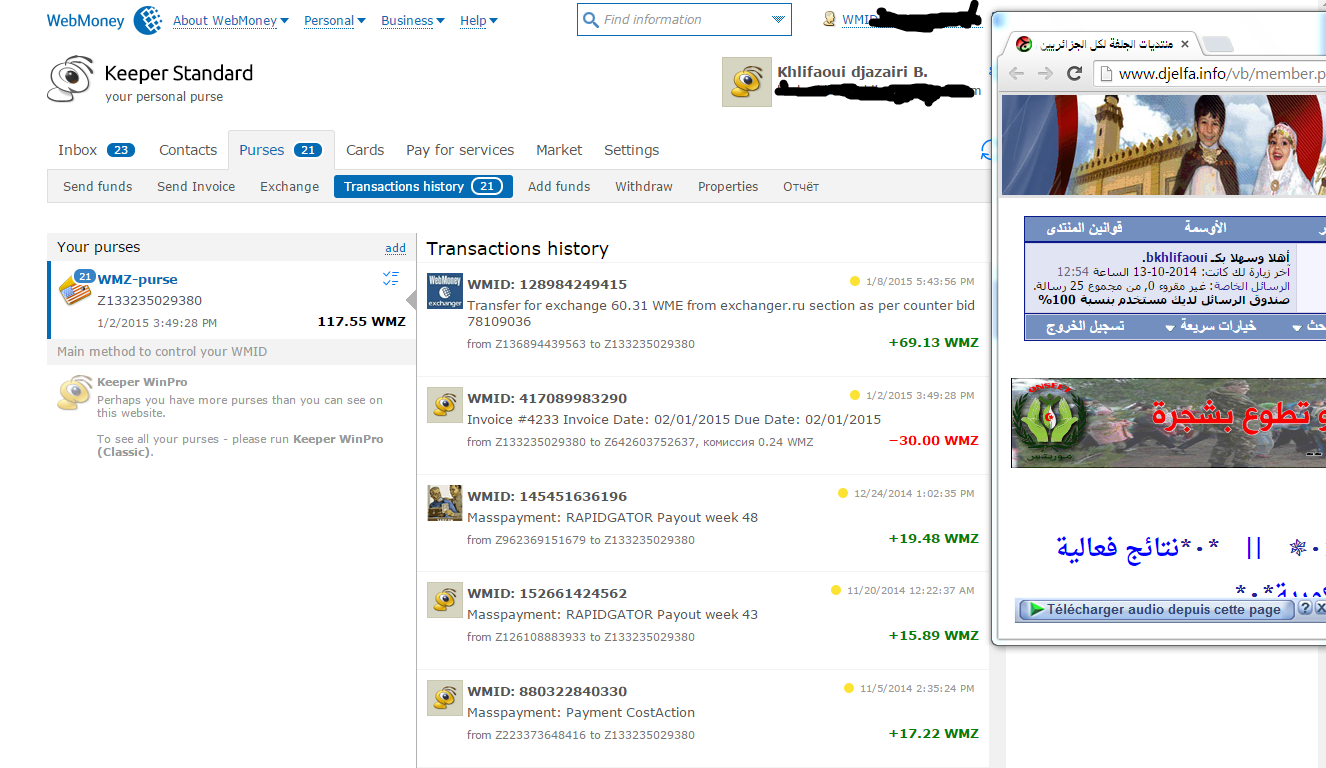Open the خيارات سريعة quick options dropdown
This screenshot has height=768, width=1326.
coord(1210,327)
